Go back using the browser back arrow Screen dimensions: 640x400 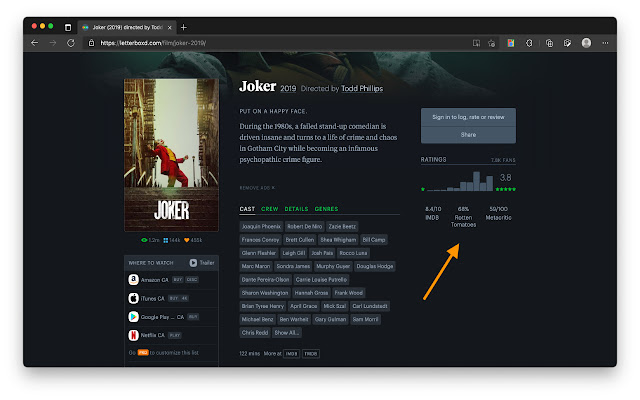click(35, 43)
